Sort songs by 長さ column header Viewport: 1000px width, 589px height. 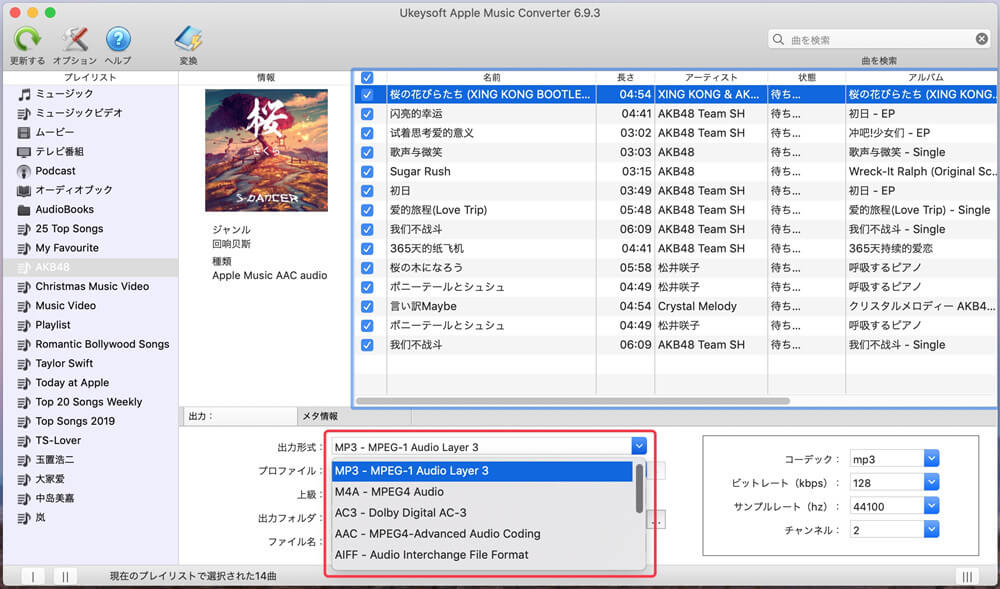(x=626, y=77)
